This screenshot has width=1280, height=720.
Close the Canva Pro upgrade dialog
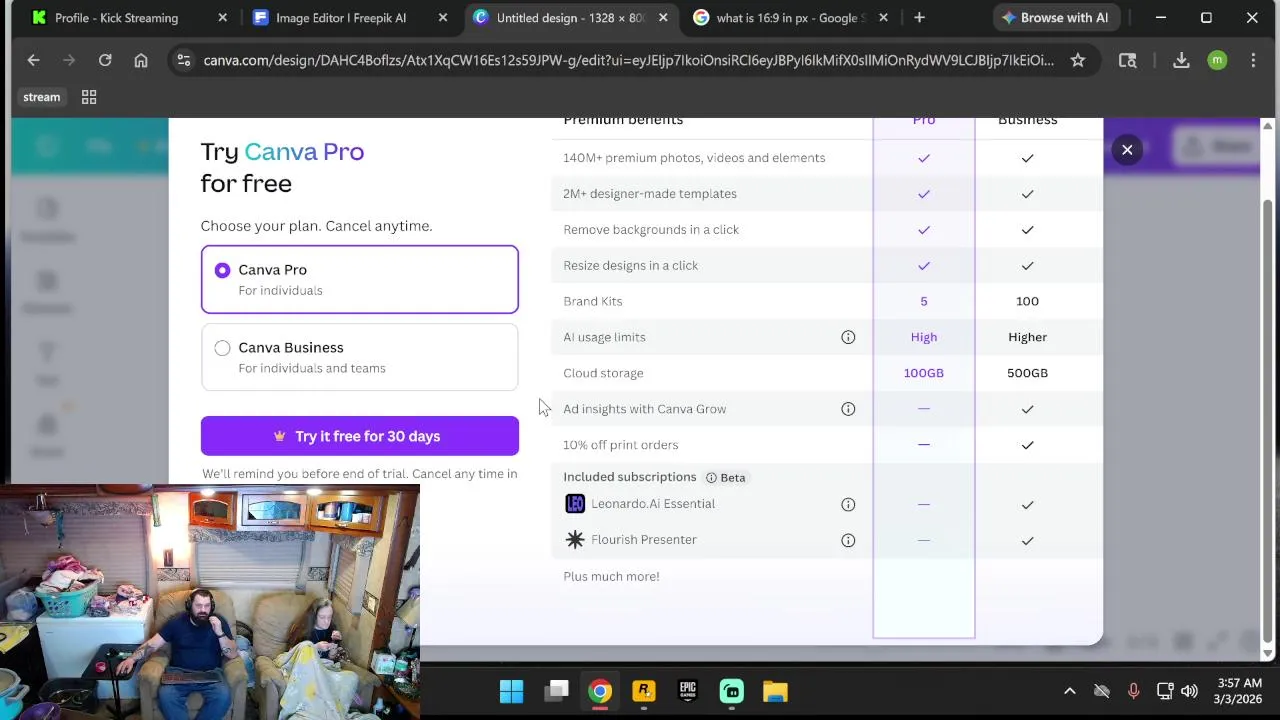click(x=1127, y=150)
